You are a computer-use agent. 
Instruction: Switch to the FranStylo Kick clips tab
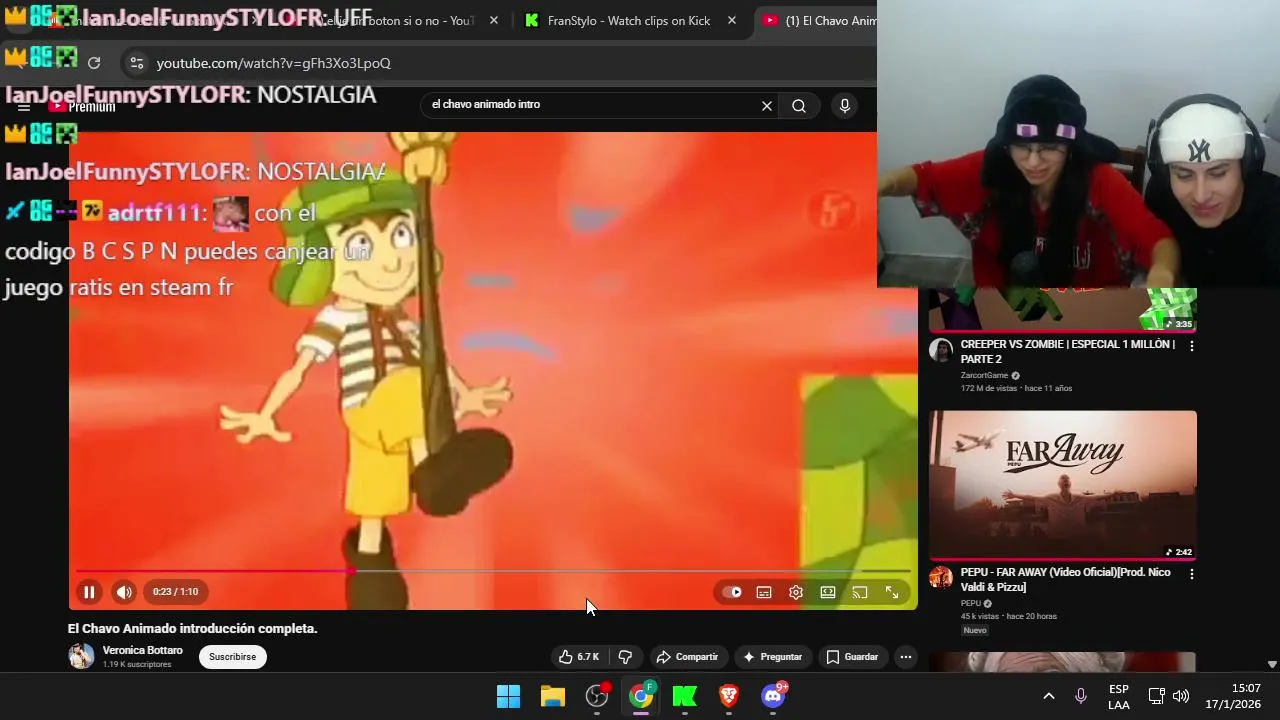pyautogui.click(x=629, y=21)
